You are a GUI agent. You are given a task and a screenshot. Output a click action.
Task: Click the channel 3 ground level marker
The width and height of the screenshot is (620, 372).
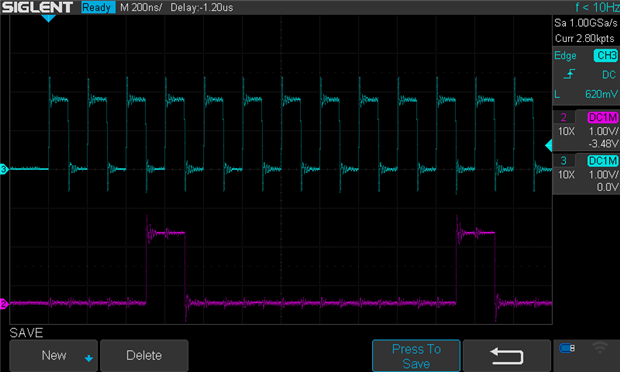[x=4, y=169]
